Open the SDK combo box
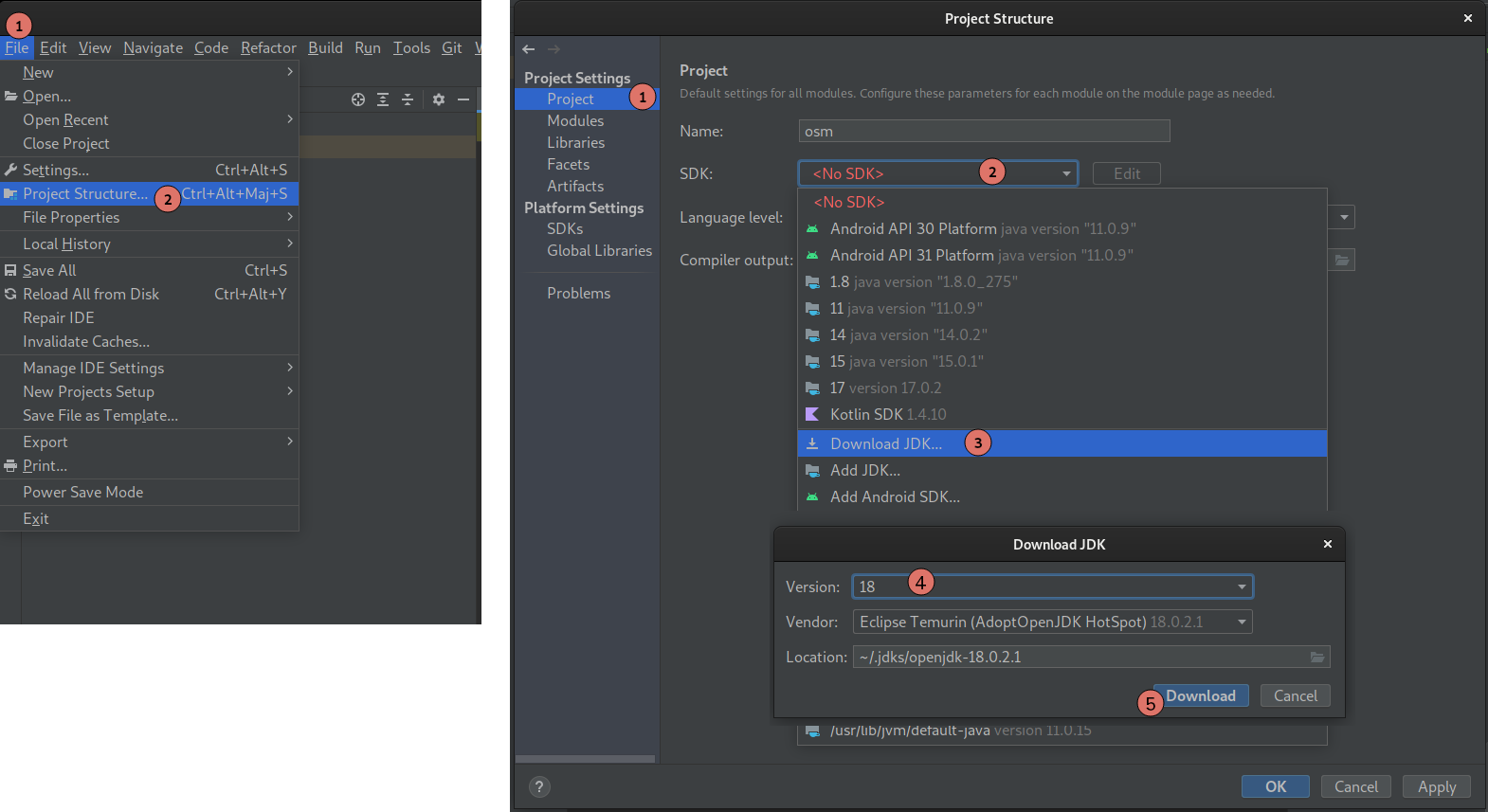Screen dimensions: 1488x812 pos(938,173)
